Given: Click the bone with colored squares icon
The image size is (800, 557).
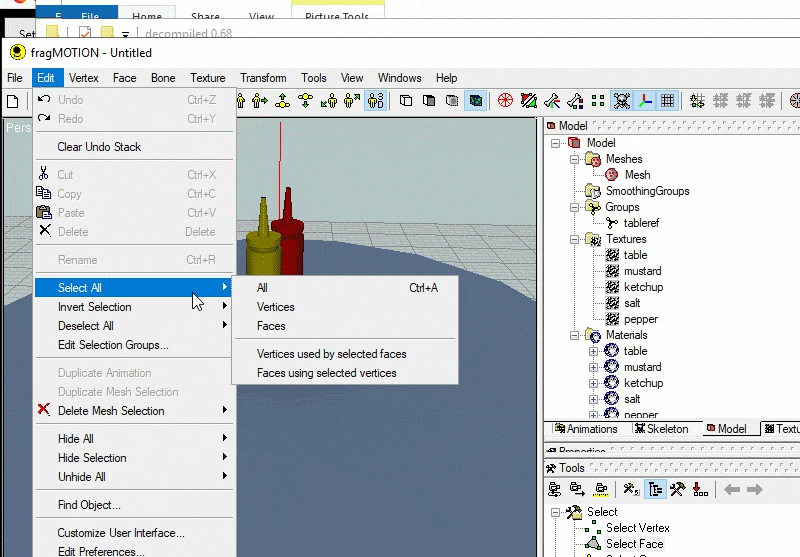Looking at the screenshot, I should pyautogui.click(x=575, y=100).
